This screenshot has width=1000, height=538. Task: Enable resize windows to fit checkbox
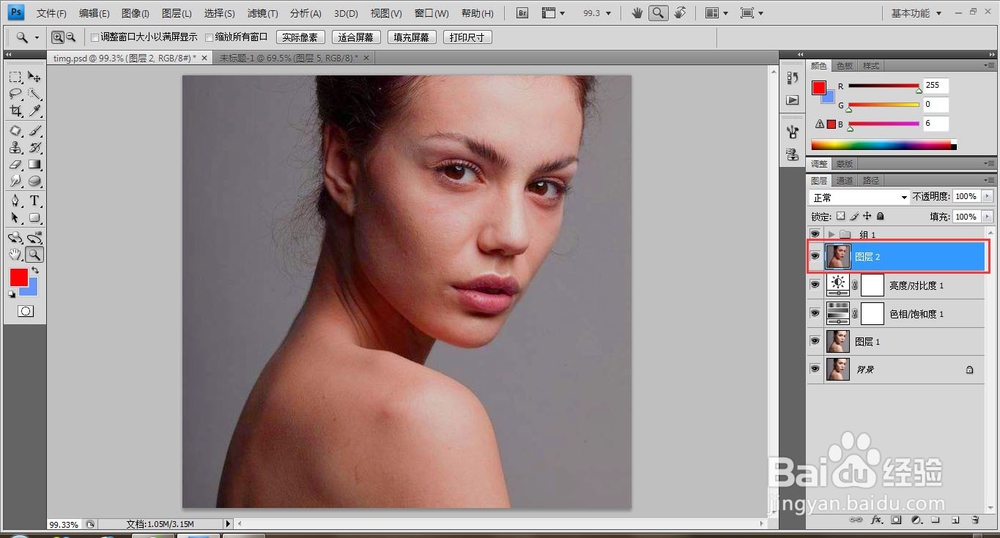(94, 38)
